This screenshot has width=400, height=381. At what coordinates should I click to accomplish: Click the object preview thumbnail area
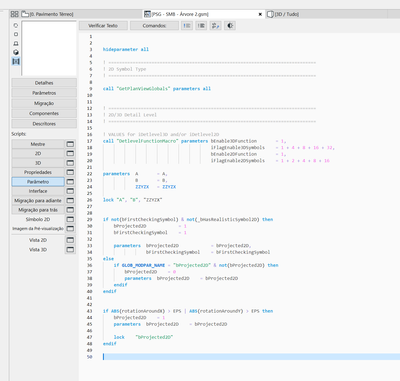click(49, 48)
